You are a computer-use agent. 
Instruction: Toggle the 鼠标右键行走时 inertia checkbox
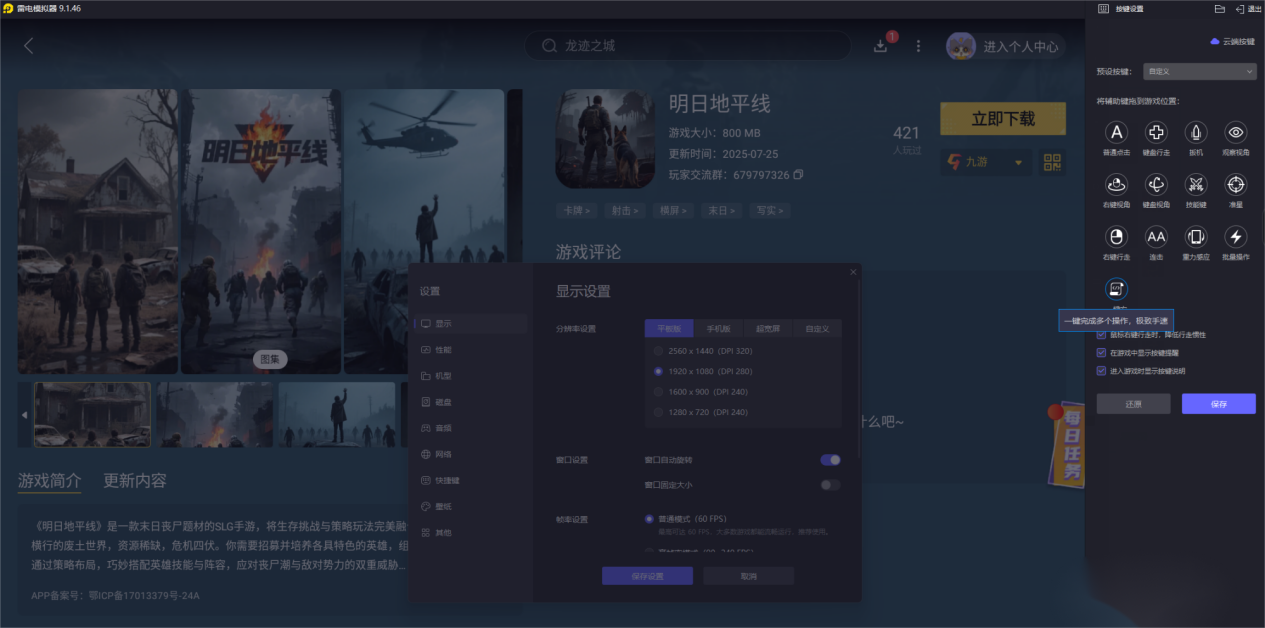click(x=1102, y=335)
